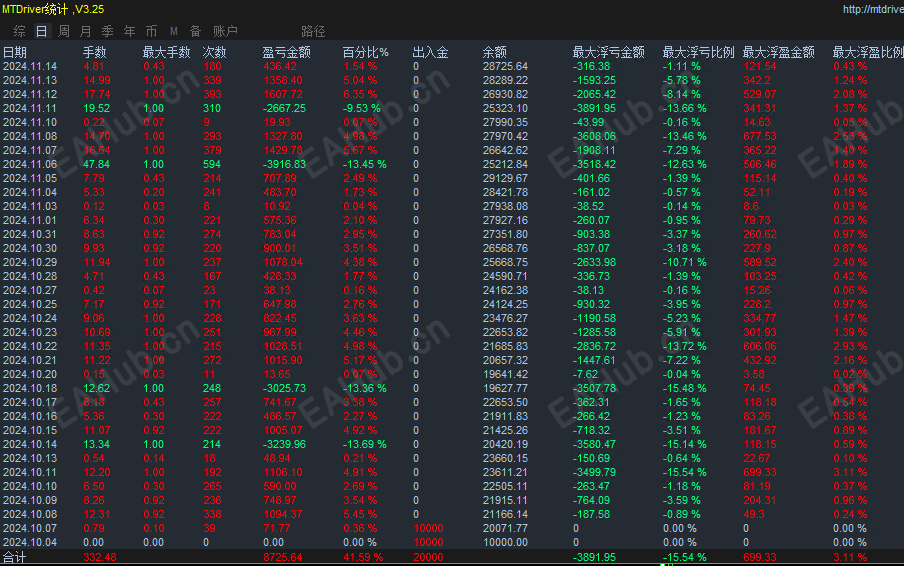Click the 最大手数 column header
Screen dimensions: 904x566
tap(167, 52)
